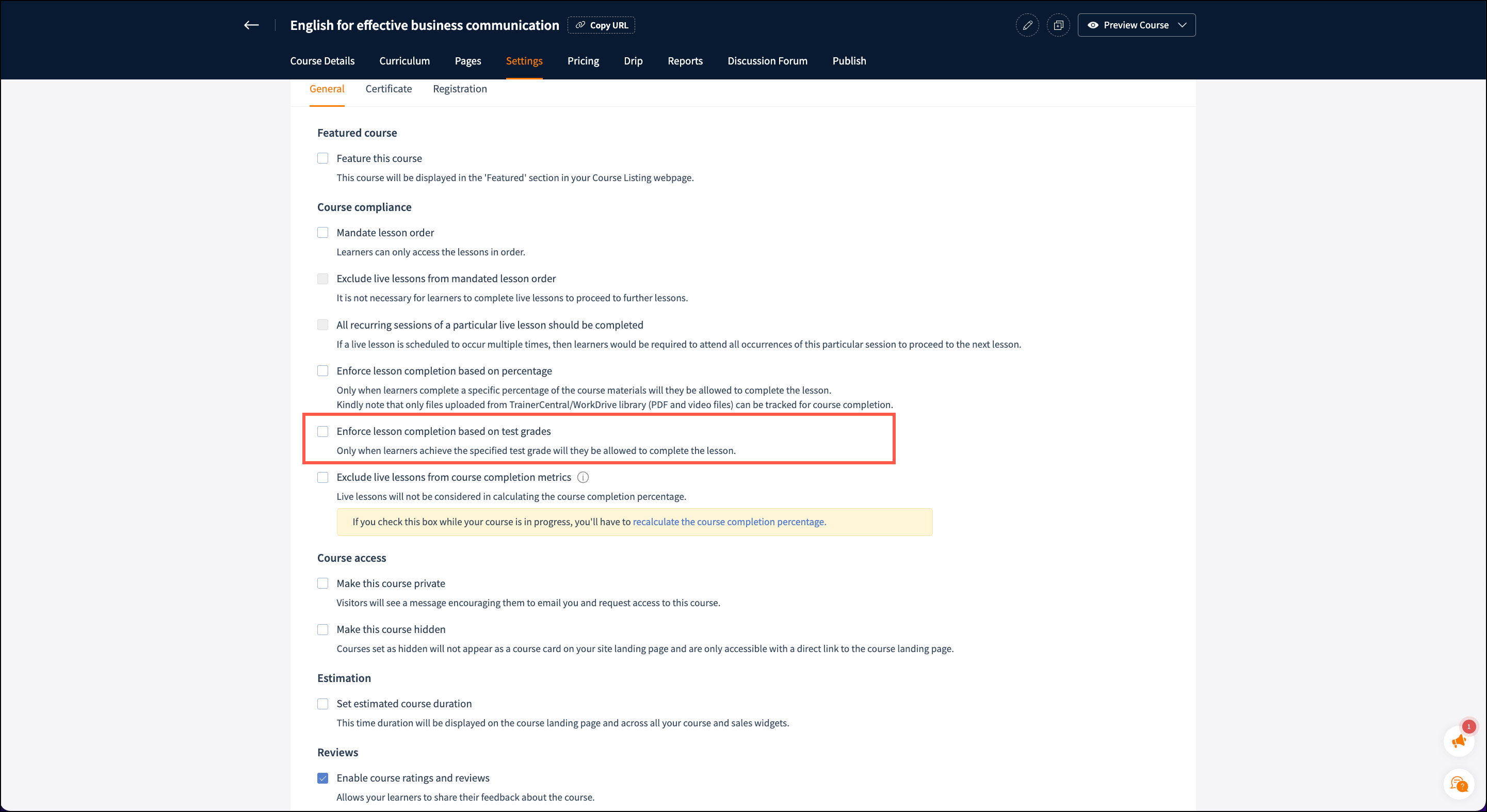1487x812 pixels.
Task: Click the back arrow icon
Action: pyautogui.click(x=251, y=25)
